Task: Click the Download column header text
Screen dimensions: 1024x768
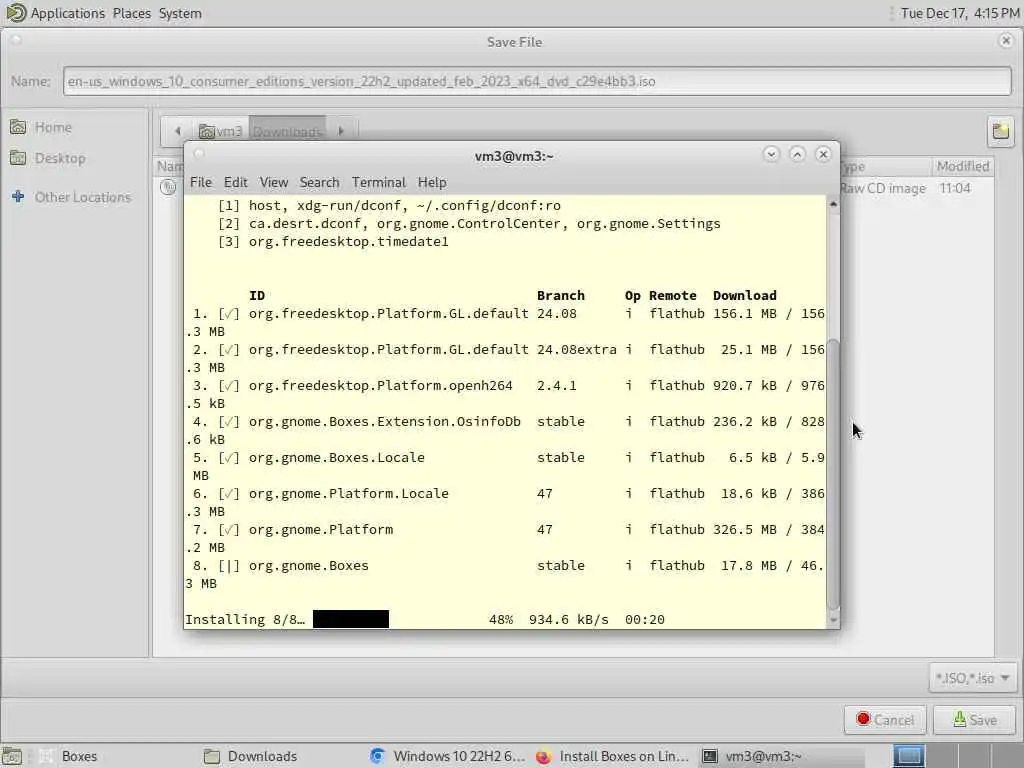Action: point(744,295)
